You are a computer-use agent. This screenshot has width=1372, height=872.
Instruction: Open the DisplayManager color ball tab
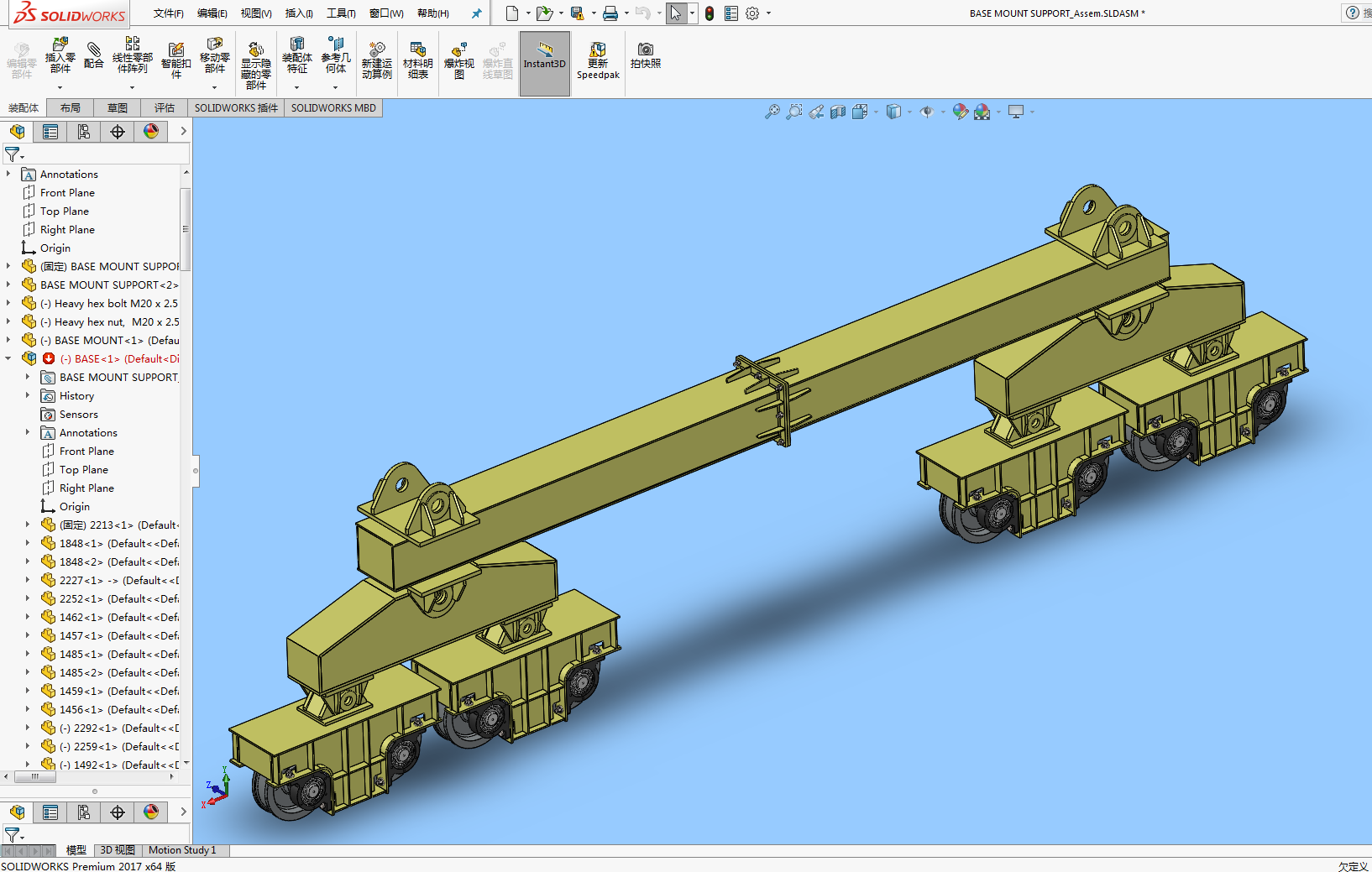(151, 132)
